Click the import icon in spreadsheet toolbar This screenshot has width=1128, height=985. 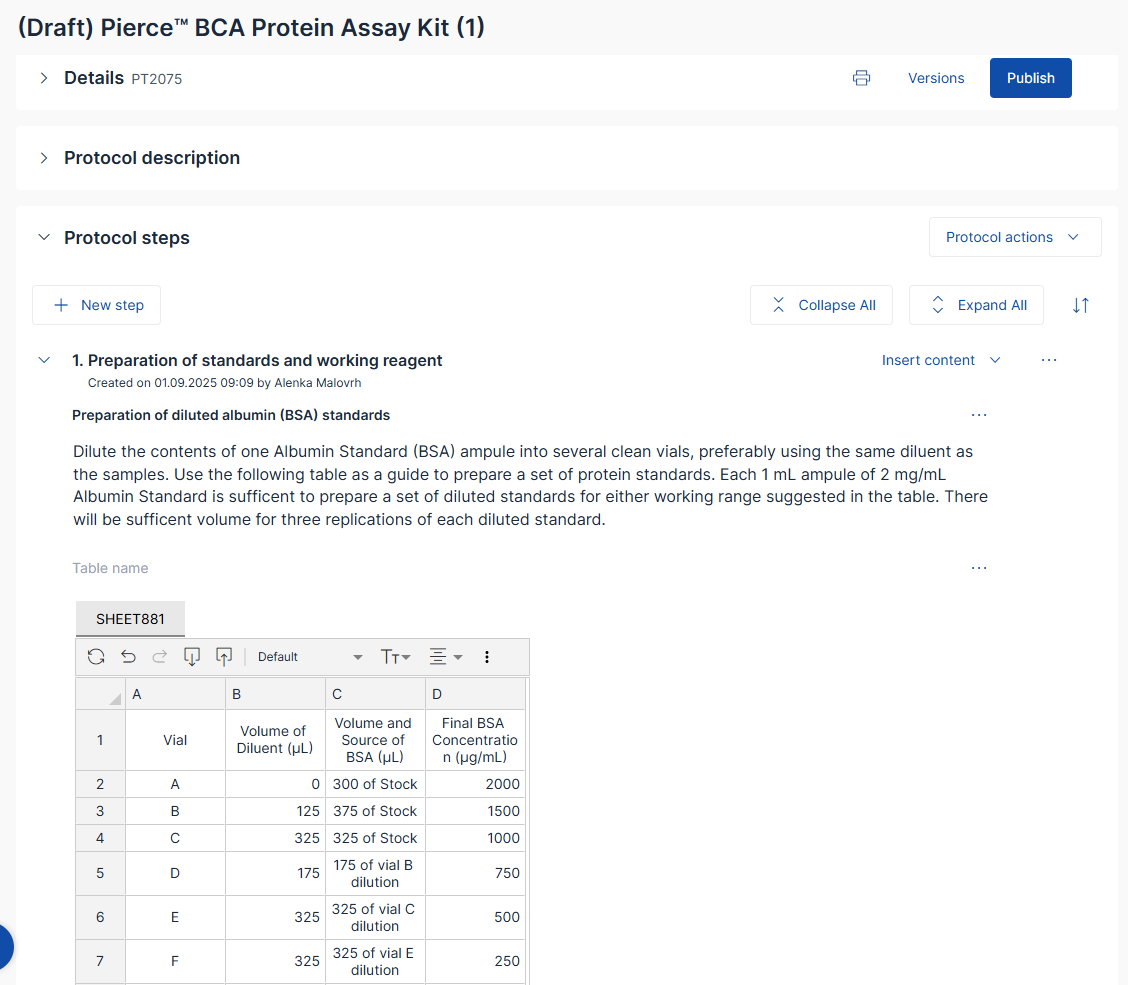click(x=192, y=657)
